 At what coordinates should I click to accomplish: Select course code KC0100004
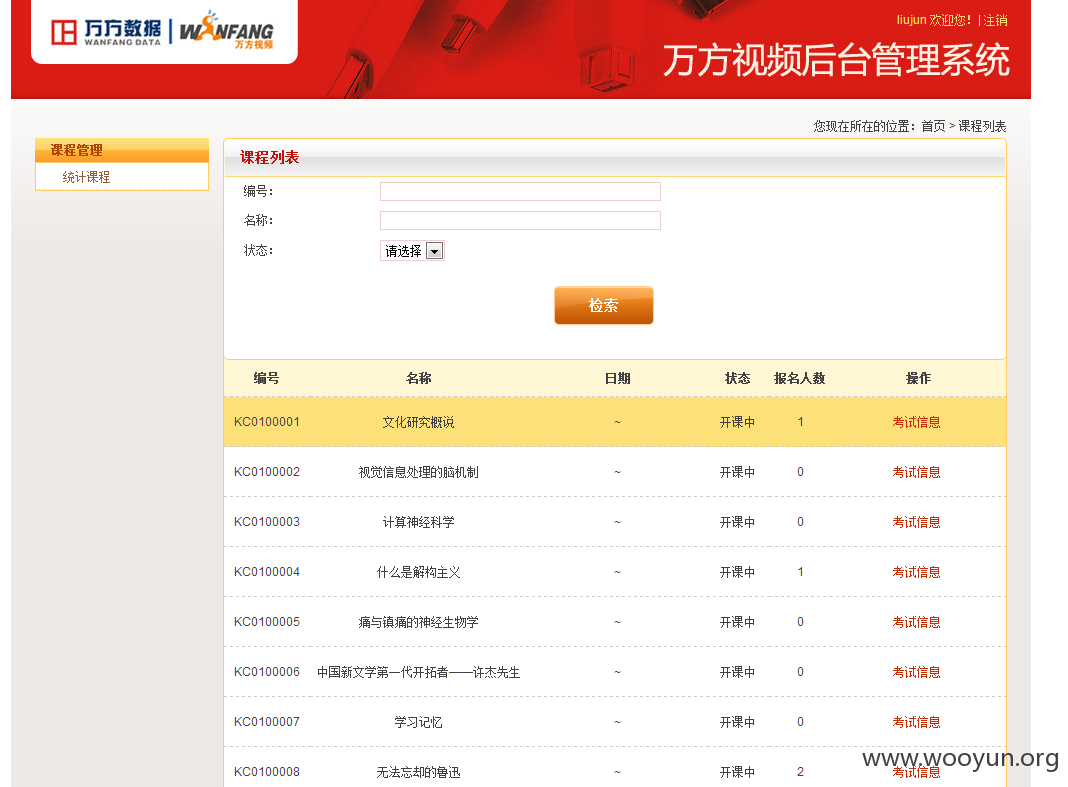pos(267,572)
